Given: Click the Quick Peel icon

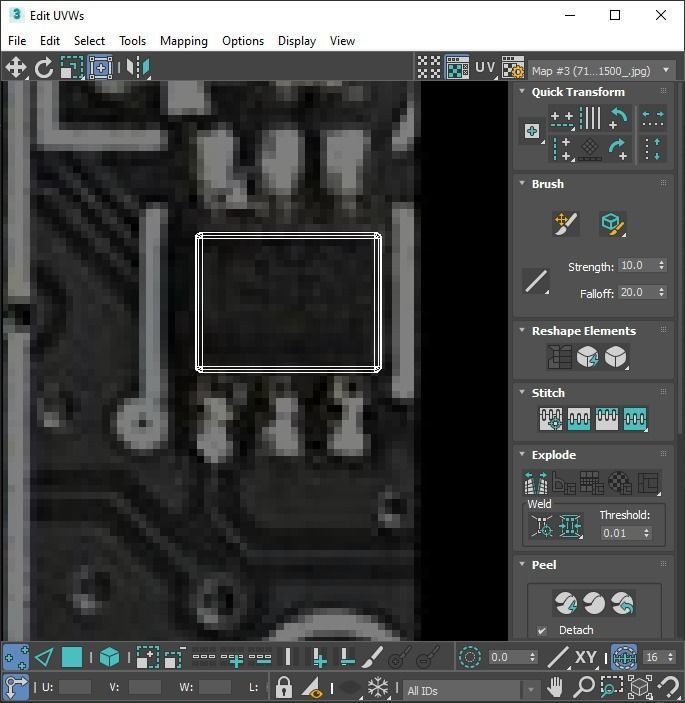Looking at the screenshot, I should 566,603.
